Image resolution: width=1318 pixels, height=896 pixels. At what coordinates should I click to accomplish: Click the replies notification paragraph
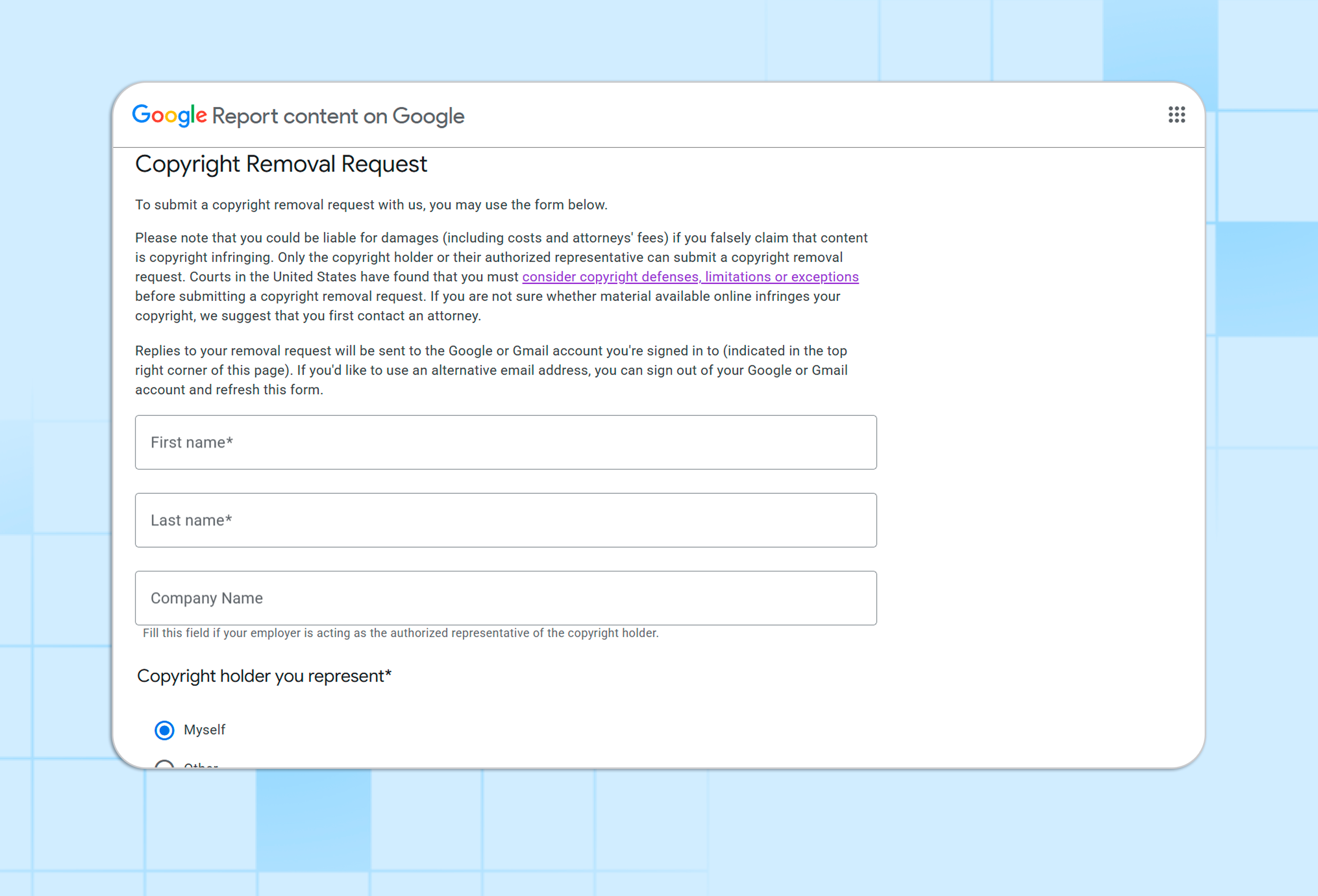click(491, 370)
